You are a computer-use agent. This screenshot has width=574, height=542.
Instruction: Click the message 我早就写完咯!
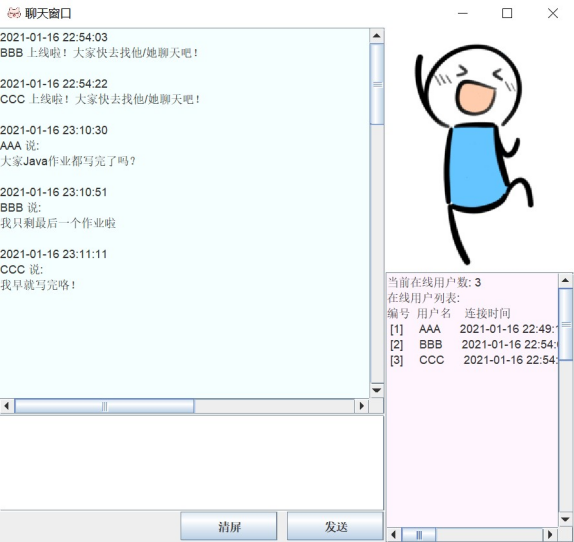coord(38,285)
